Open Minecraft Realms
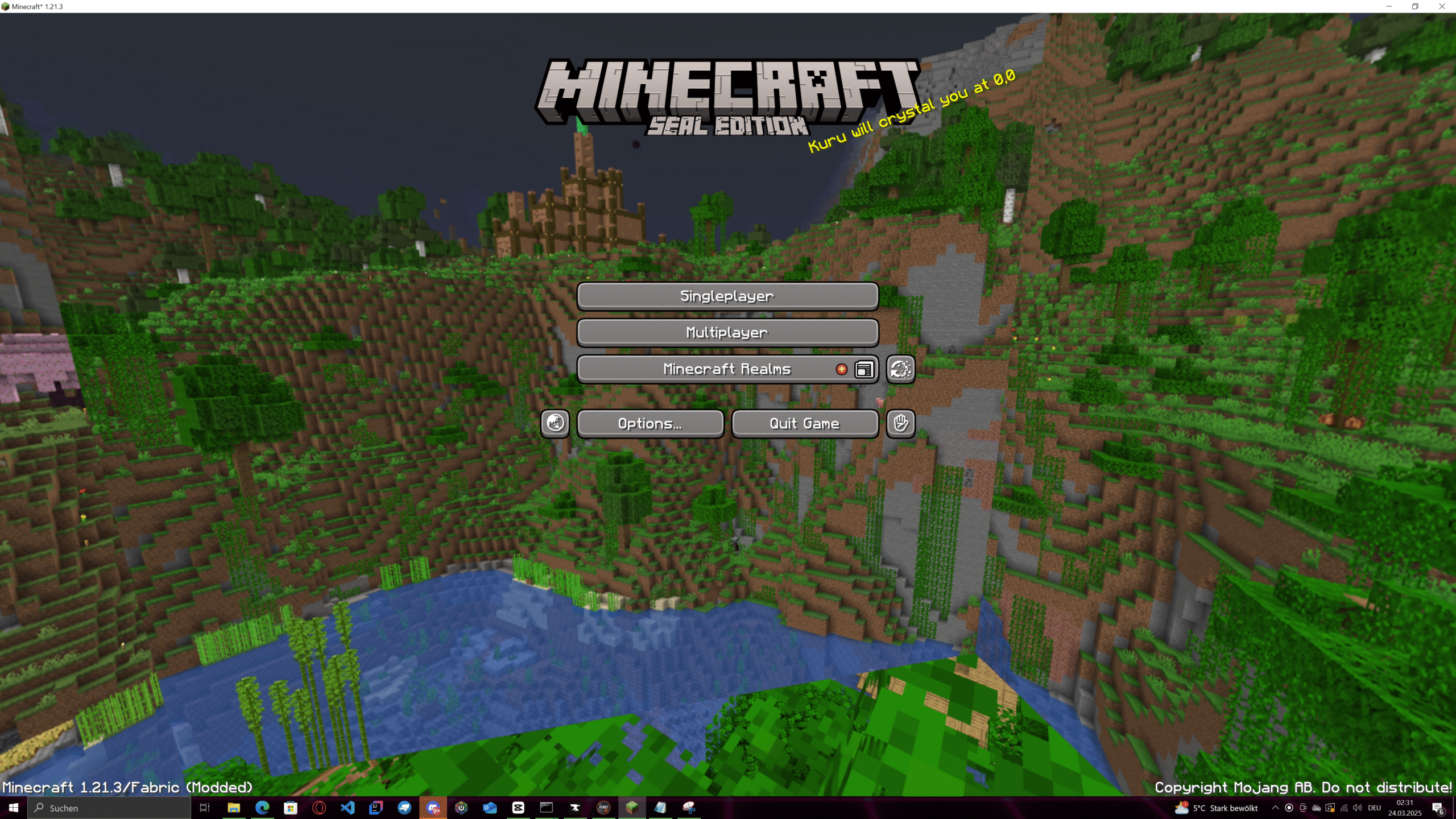The height and width of the screenshot is (819, 1456). click(x=727, y=369)
